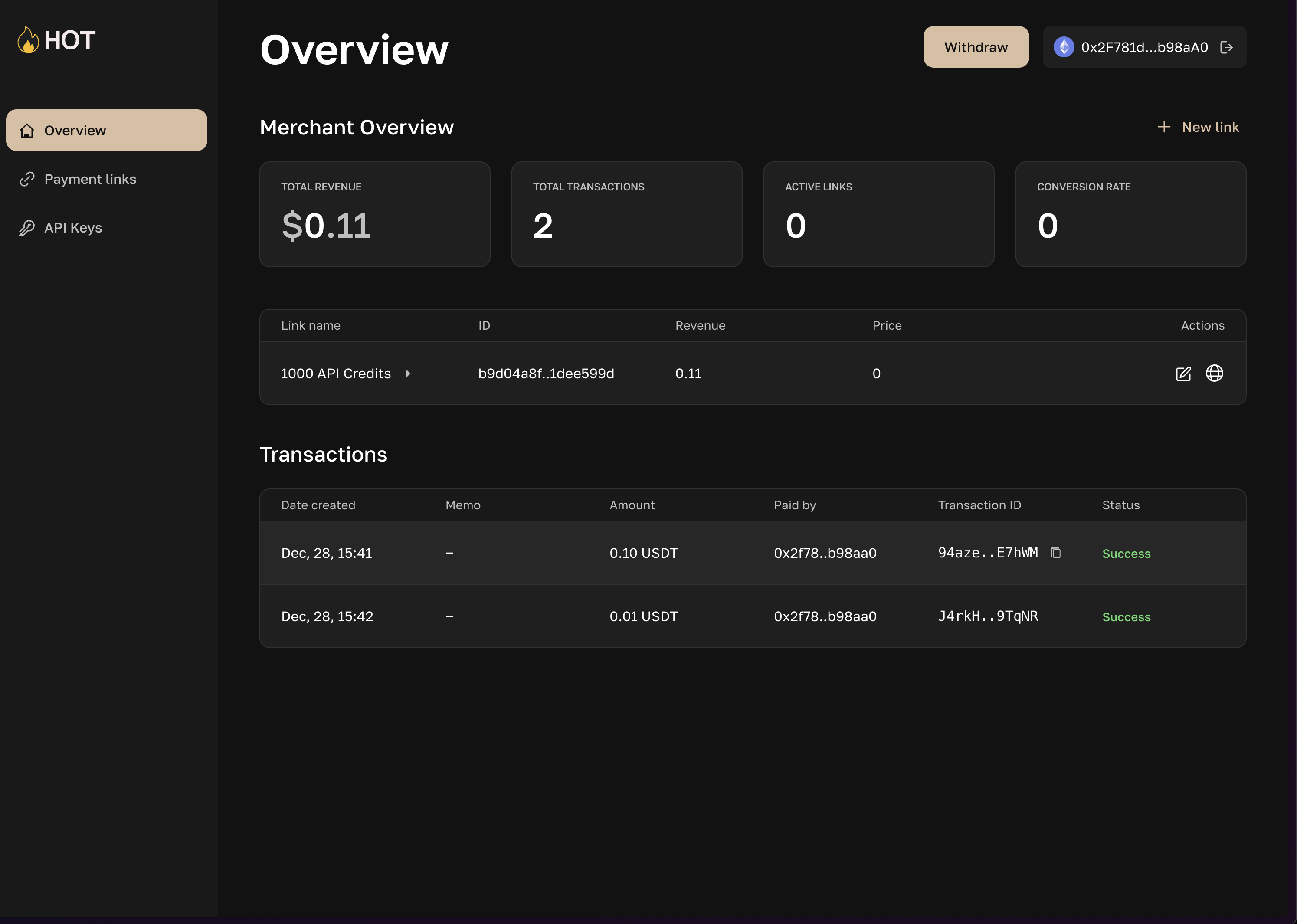Click the home icon in Overview tab

27,131
